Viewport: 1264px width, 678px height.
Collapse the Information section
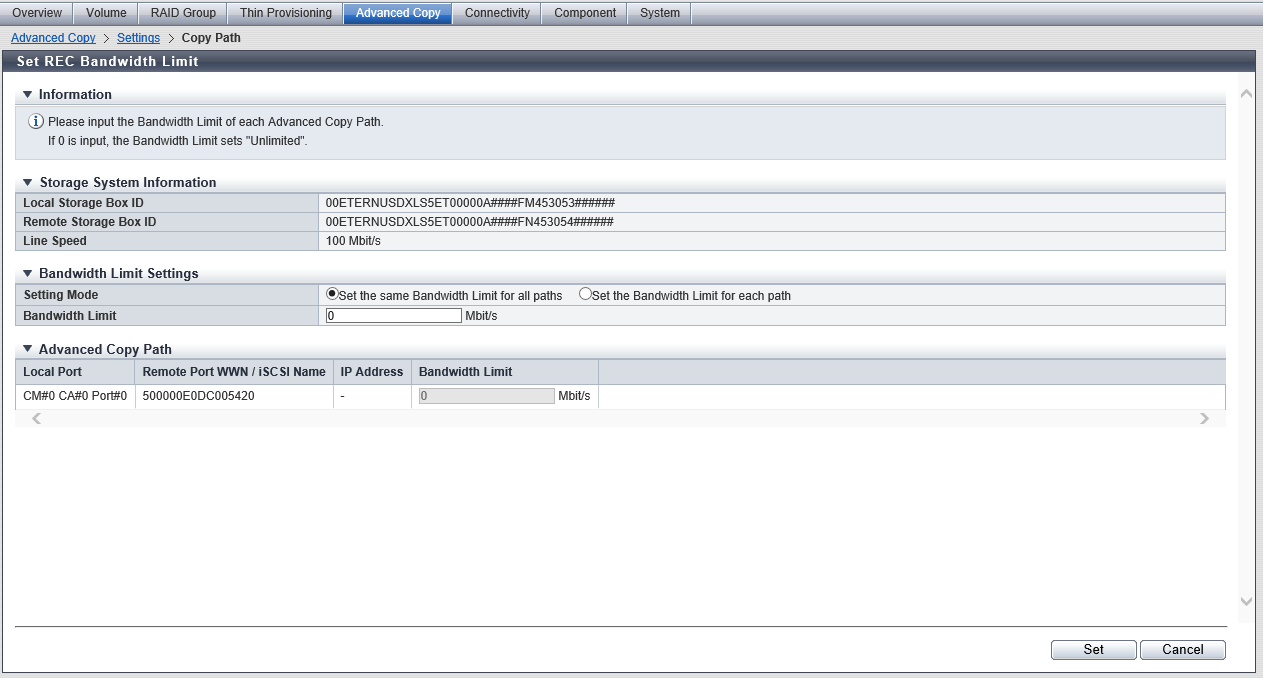coord(28,95)
